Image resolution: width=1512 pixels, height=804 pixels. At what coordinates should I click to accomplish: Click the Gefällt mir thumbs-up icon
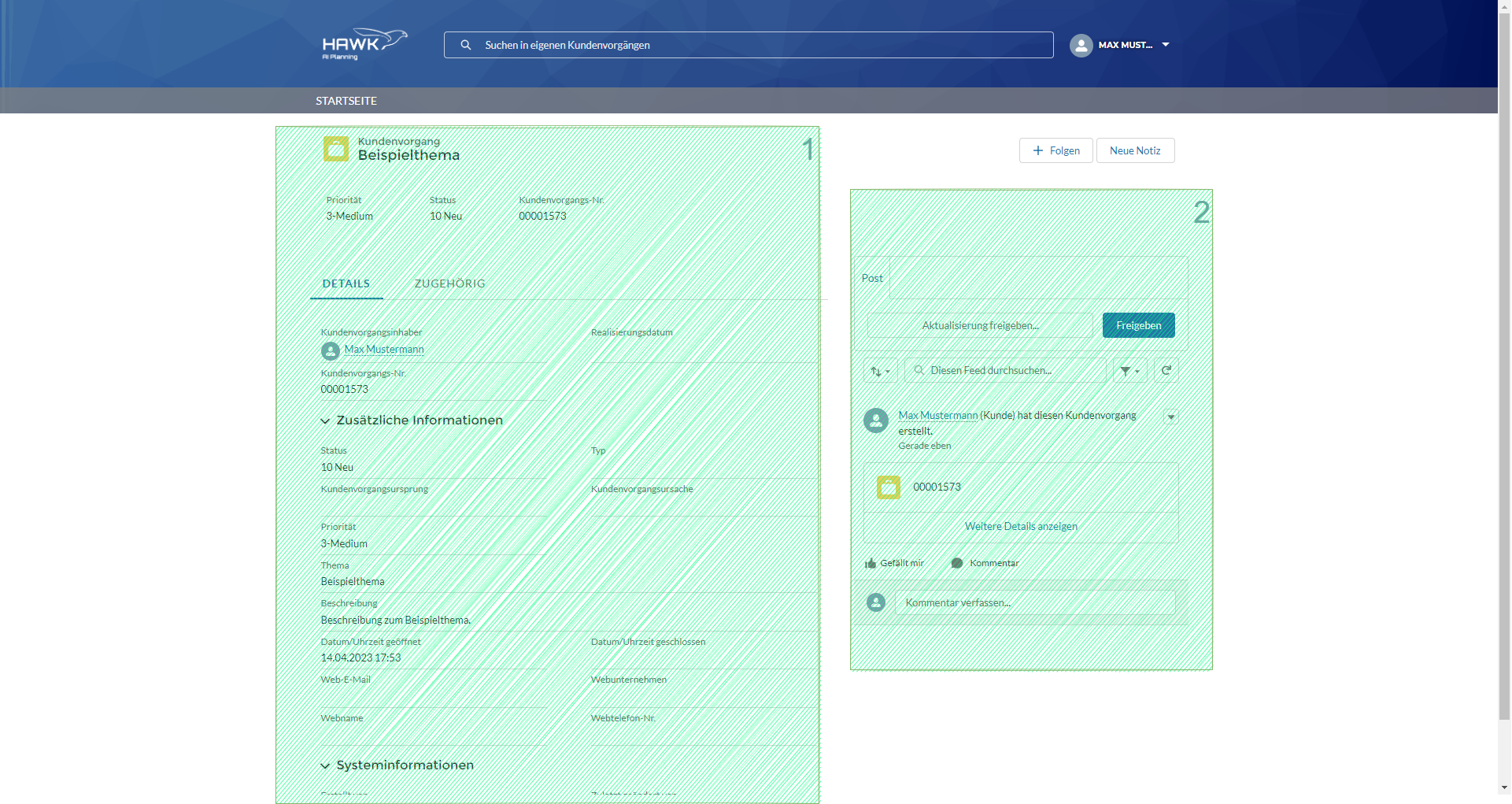point(871,564)
